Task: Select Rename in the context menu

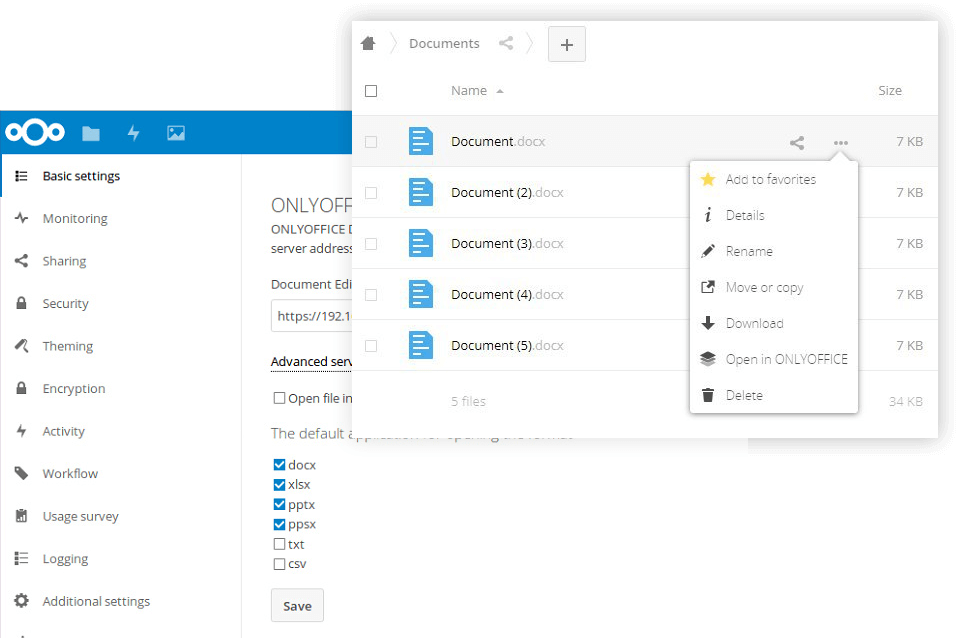Action: pyautogui.click(x=748, y=251)
